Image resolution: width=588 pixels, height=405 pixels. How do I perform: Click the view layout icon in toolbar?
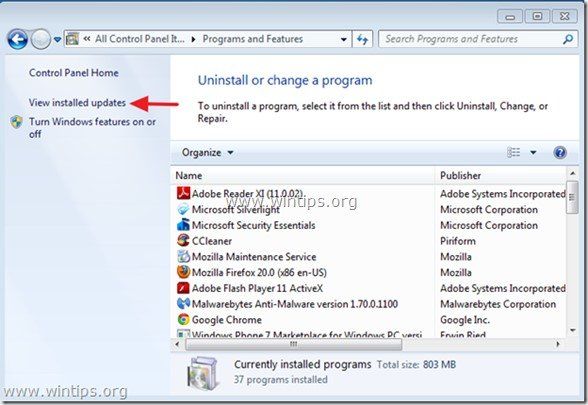(513, 153)
